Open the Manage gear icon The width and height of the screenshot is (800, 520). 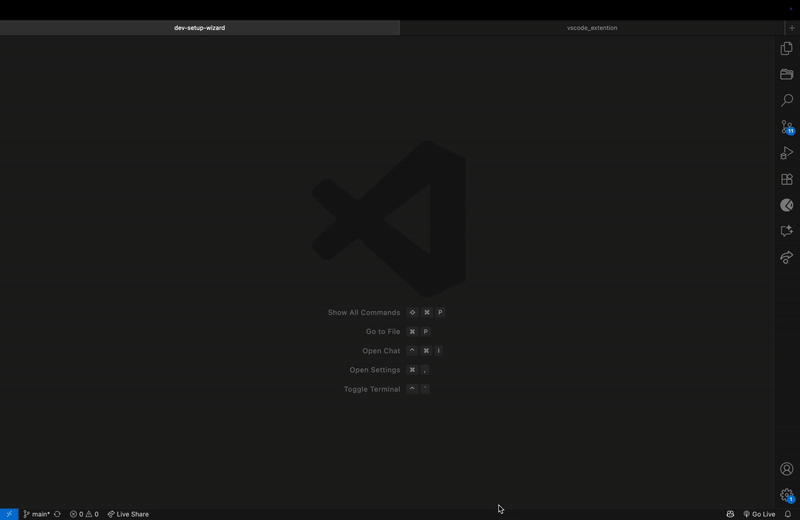[787, 495]
